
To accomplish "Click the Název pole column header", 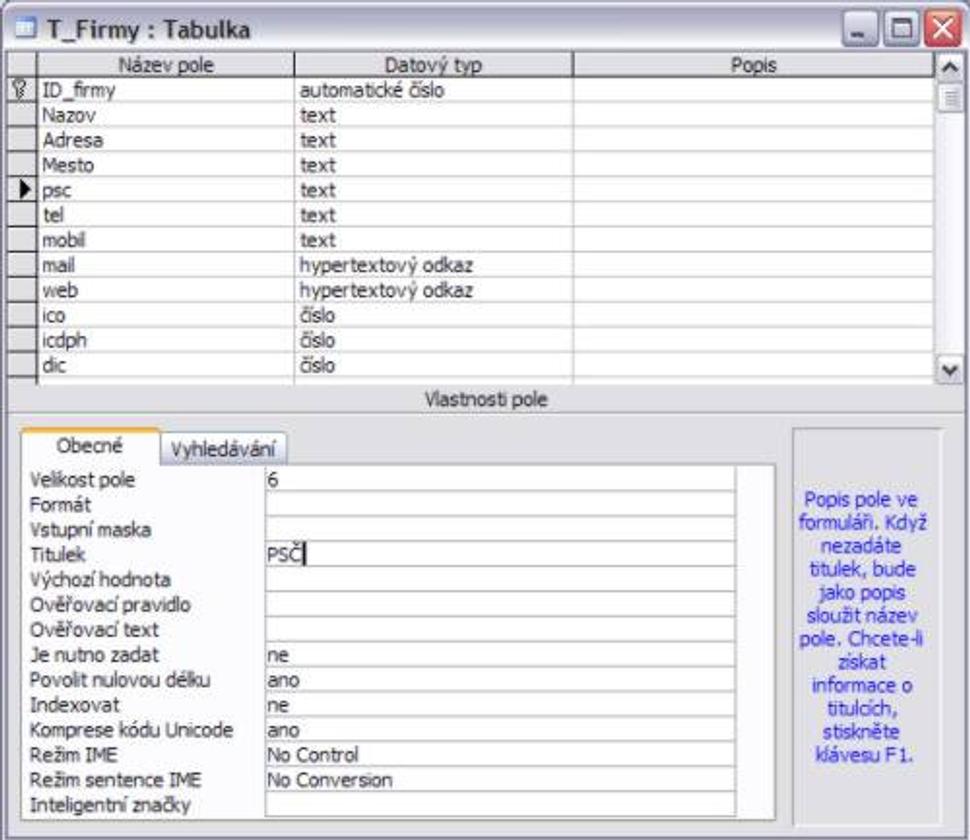I will [166, 65].
